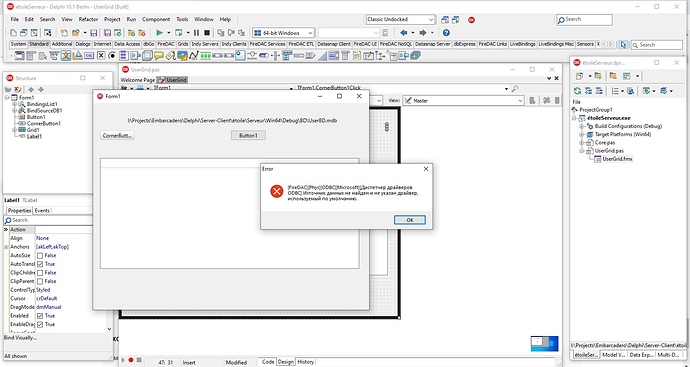Click the red desktop speed-setting icon
690x367 pixels.
[x=471, y=20]
